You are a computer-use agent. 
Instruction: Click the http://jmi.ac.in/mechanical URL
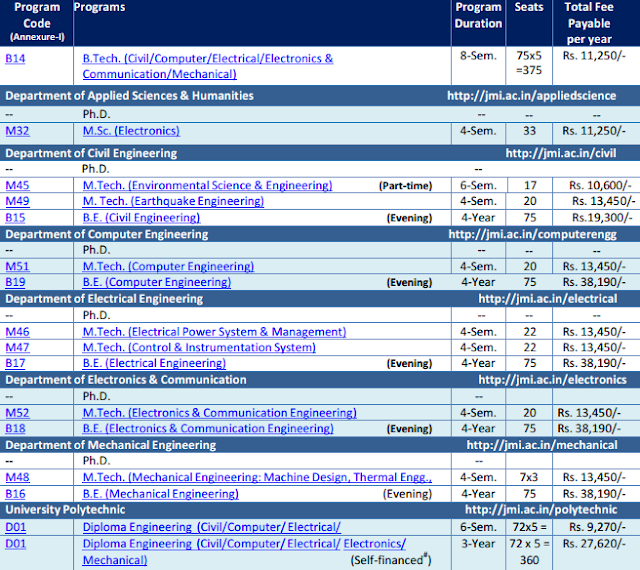542,445
